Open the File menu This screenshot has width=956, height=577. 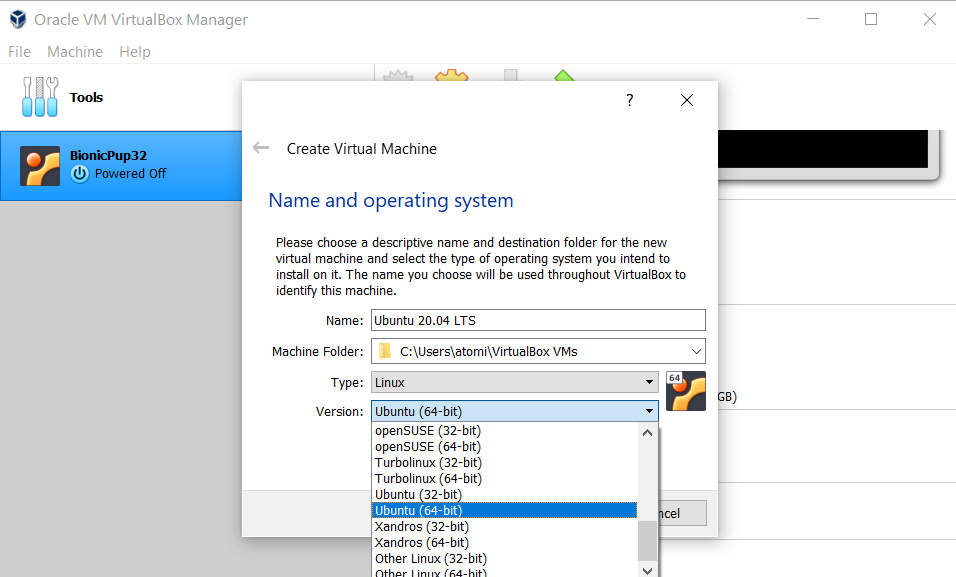click(19, 52)
